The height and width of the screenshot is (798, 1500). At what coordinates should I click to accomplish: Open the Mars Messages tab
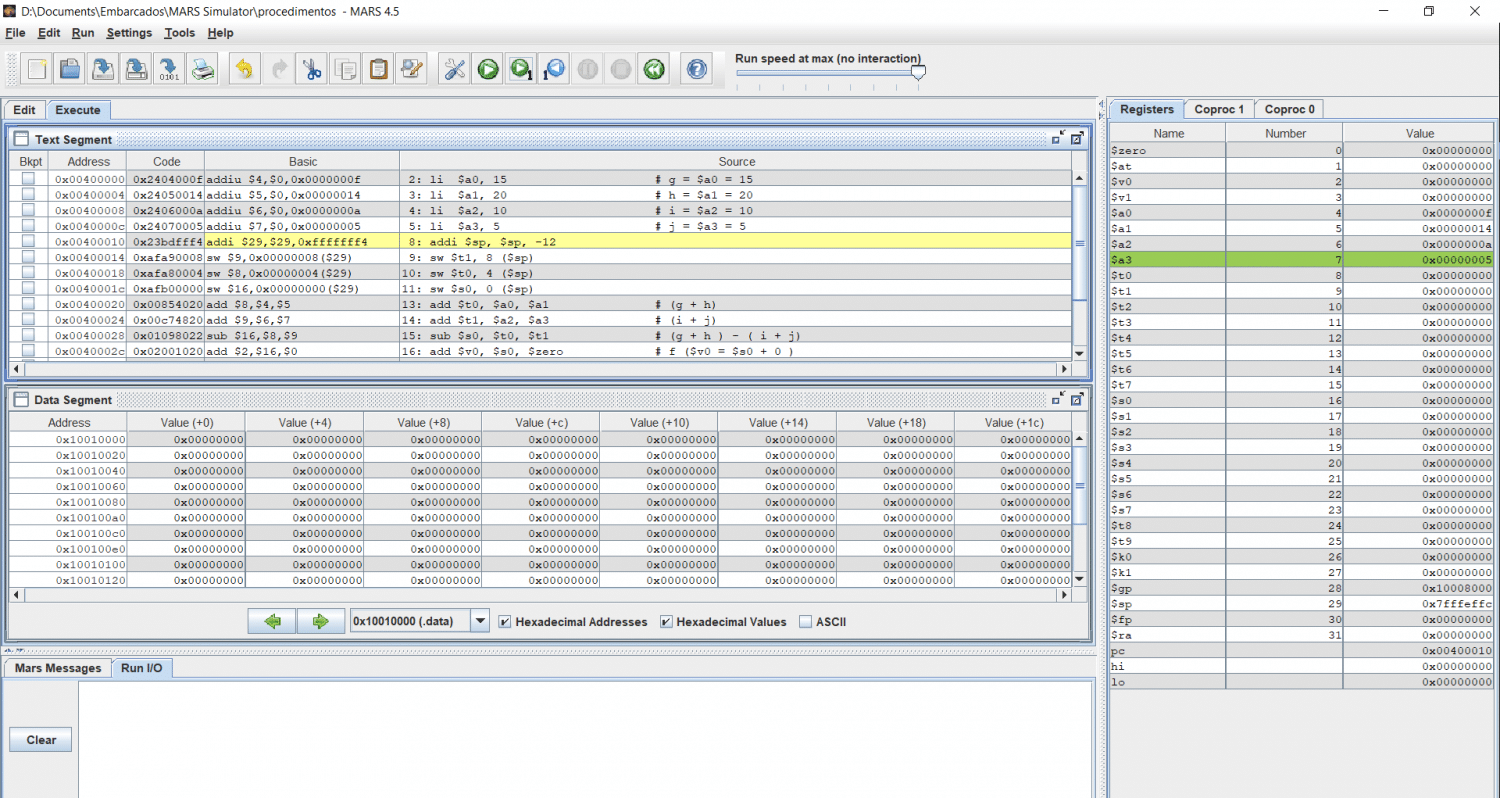click(x=58, y=668)
